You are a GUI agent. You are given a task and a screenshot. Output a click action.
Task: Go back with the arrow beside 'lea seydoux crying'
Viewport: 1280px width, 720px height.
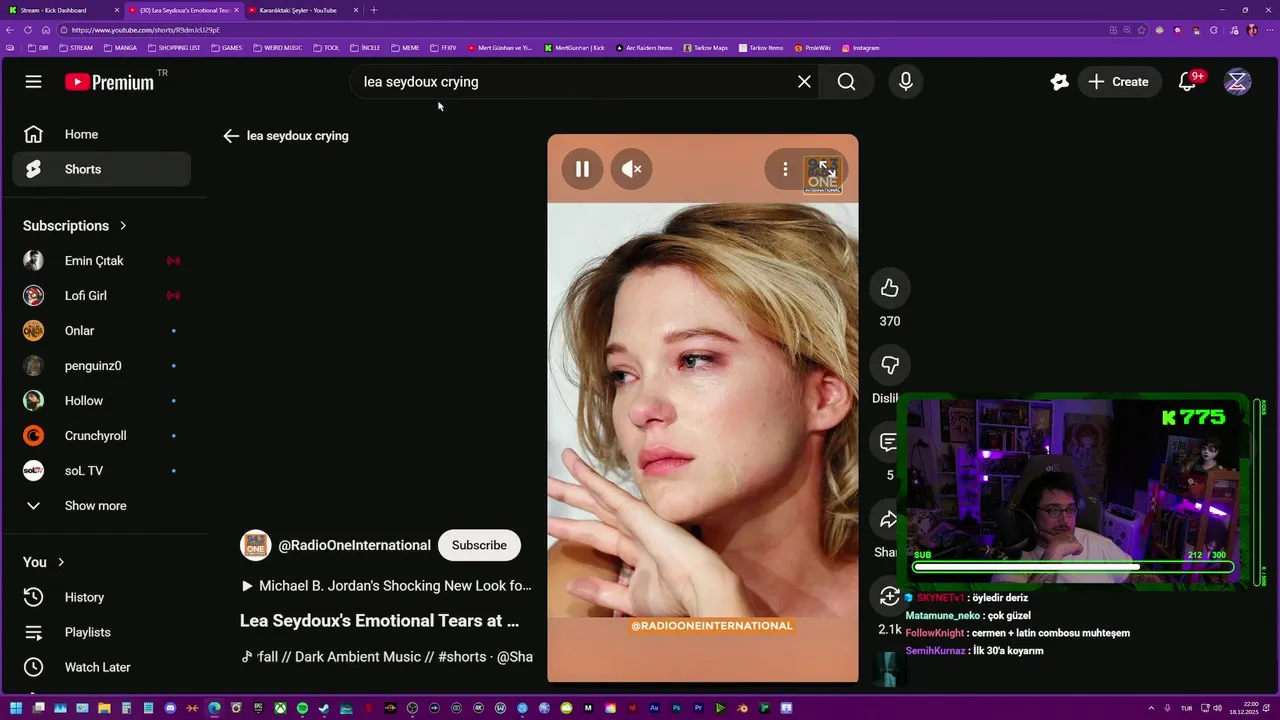[231, 136]
